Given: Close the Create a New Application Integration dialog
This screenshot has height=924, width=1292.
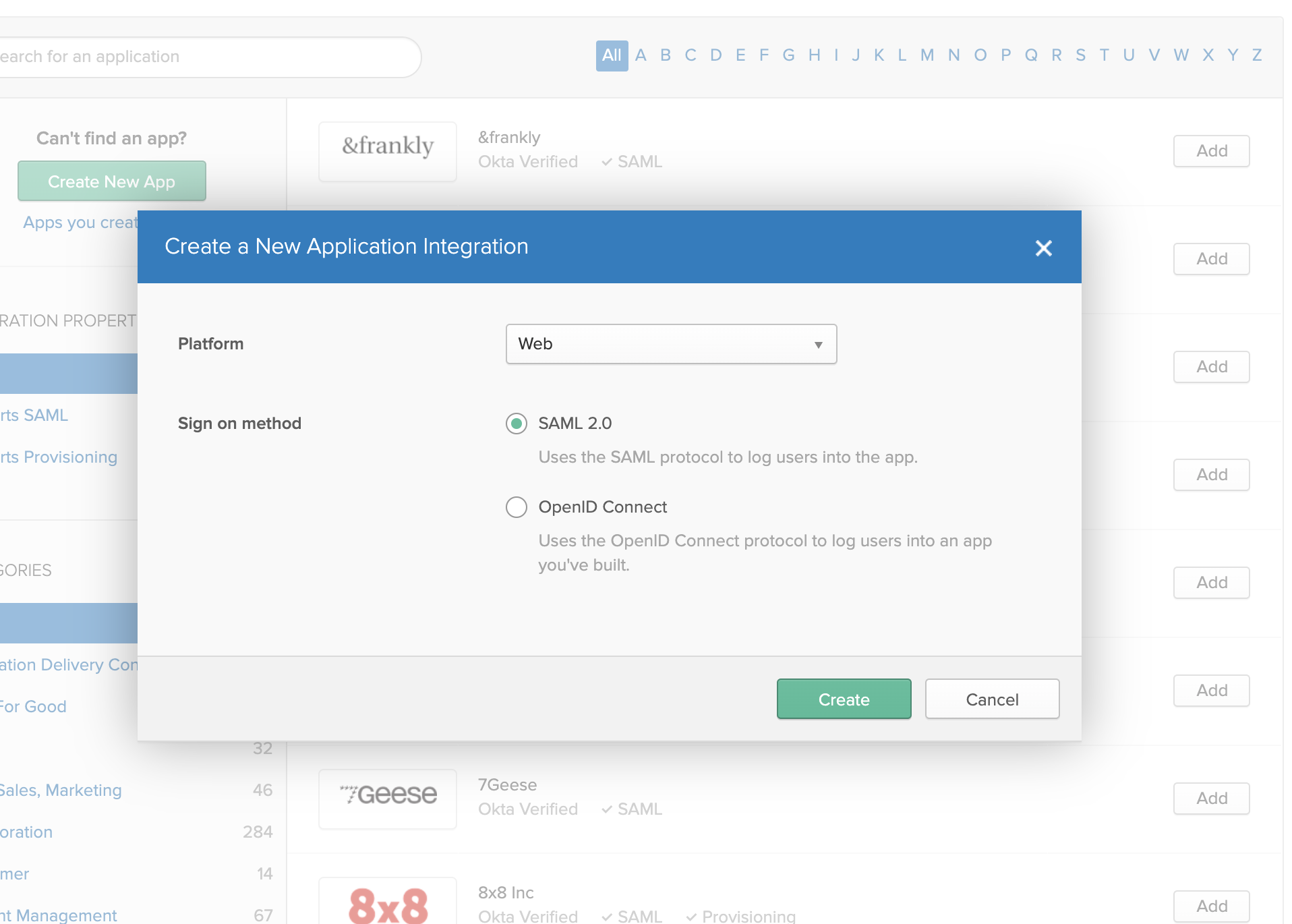Looking at the screenshot, I should pos(1044,248).
